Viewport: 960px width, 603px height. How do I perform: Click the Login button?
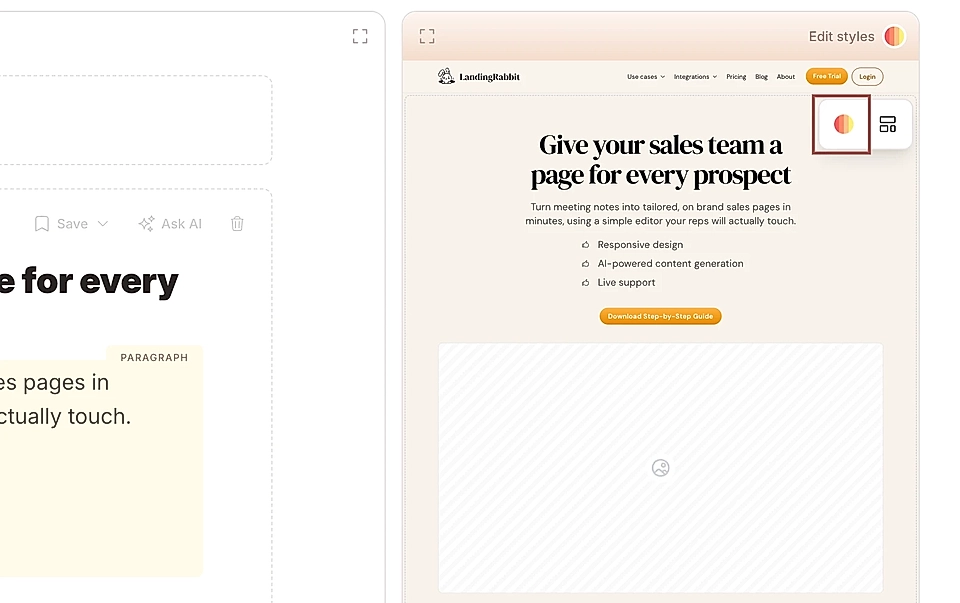(866, 76)
